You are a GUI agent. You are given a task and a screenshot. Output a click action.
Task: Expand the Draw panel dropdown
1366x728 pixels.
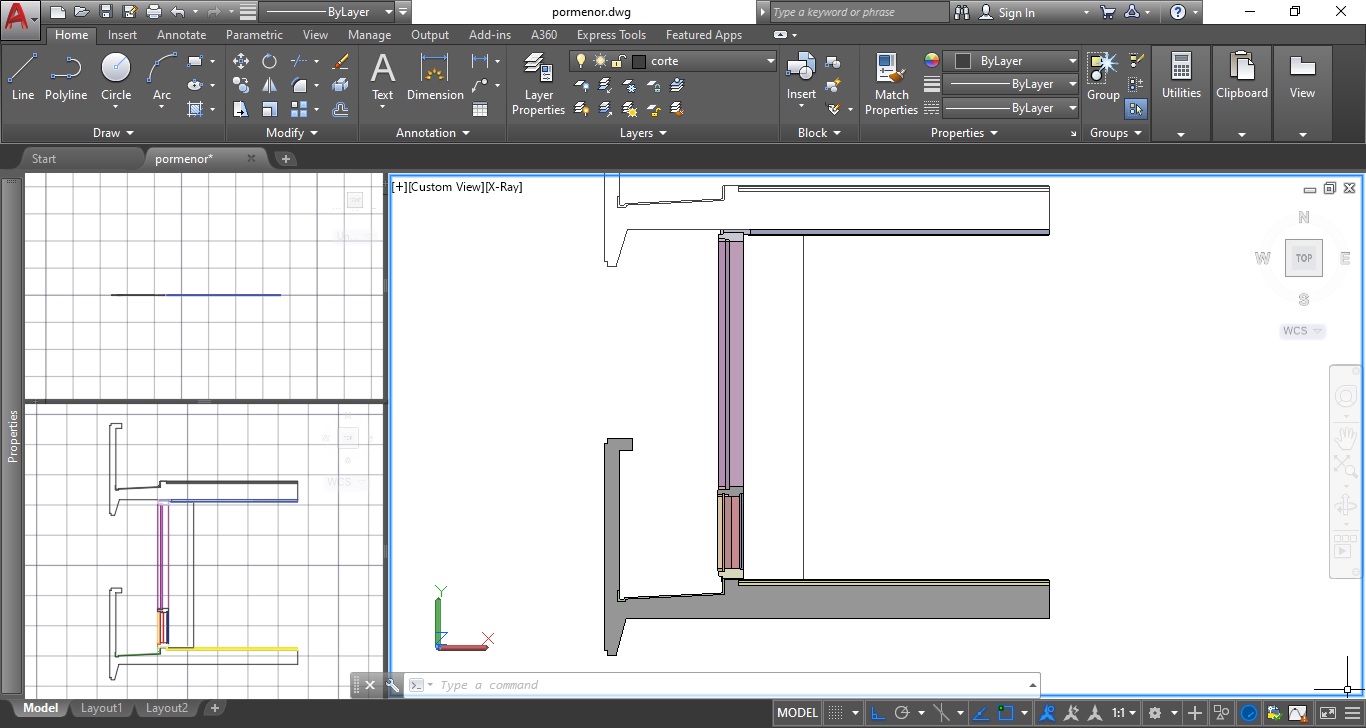113,132
